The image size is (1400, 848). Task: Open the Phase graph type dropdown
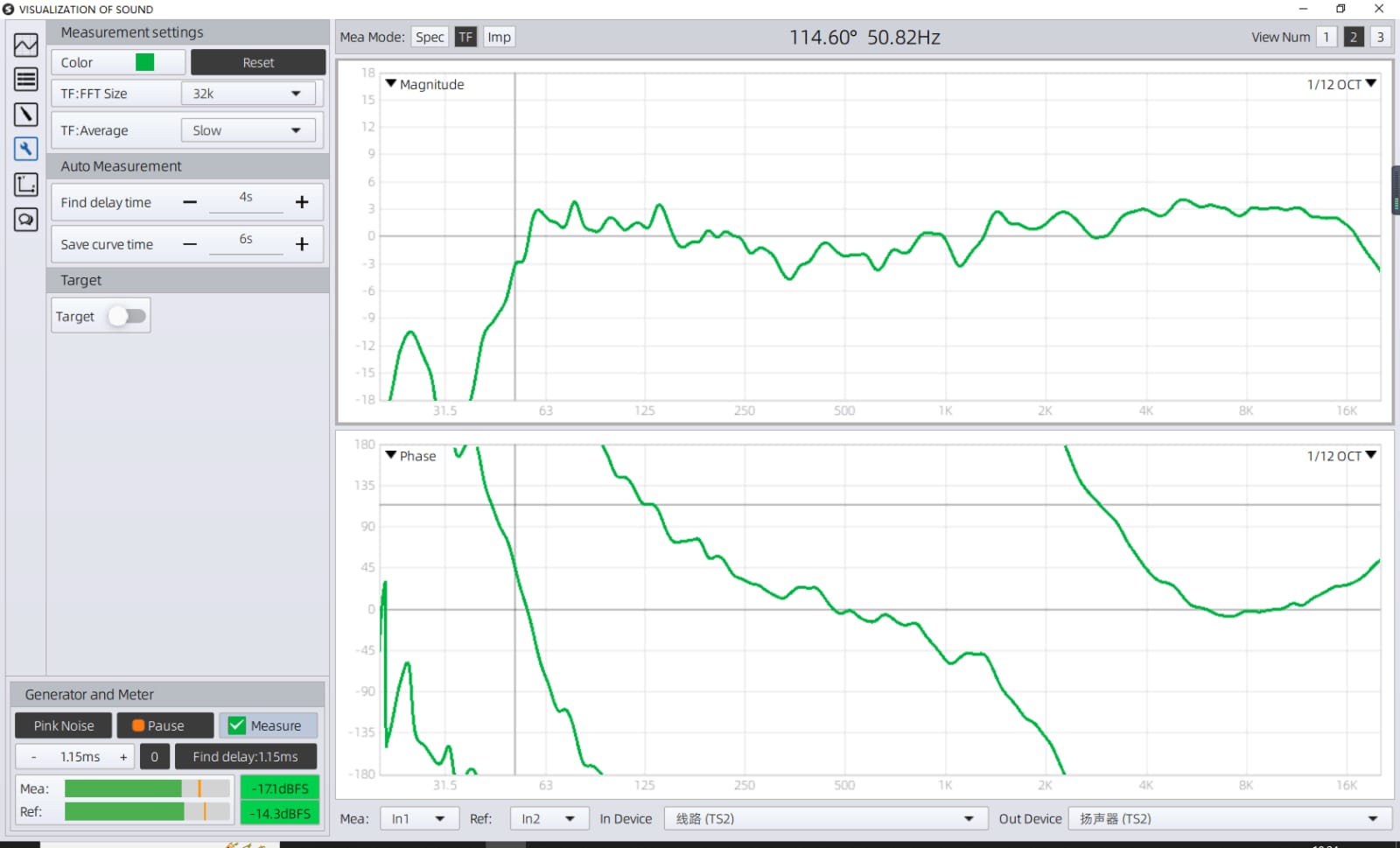[x=411, y=456]
